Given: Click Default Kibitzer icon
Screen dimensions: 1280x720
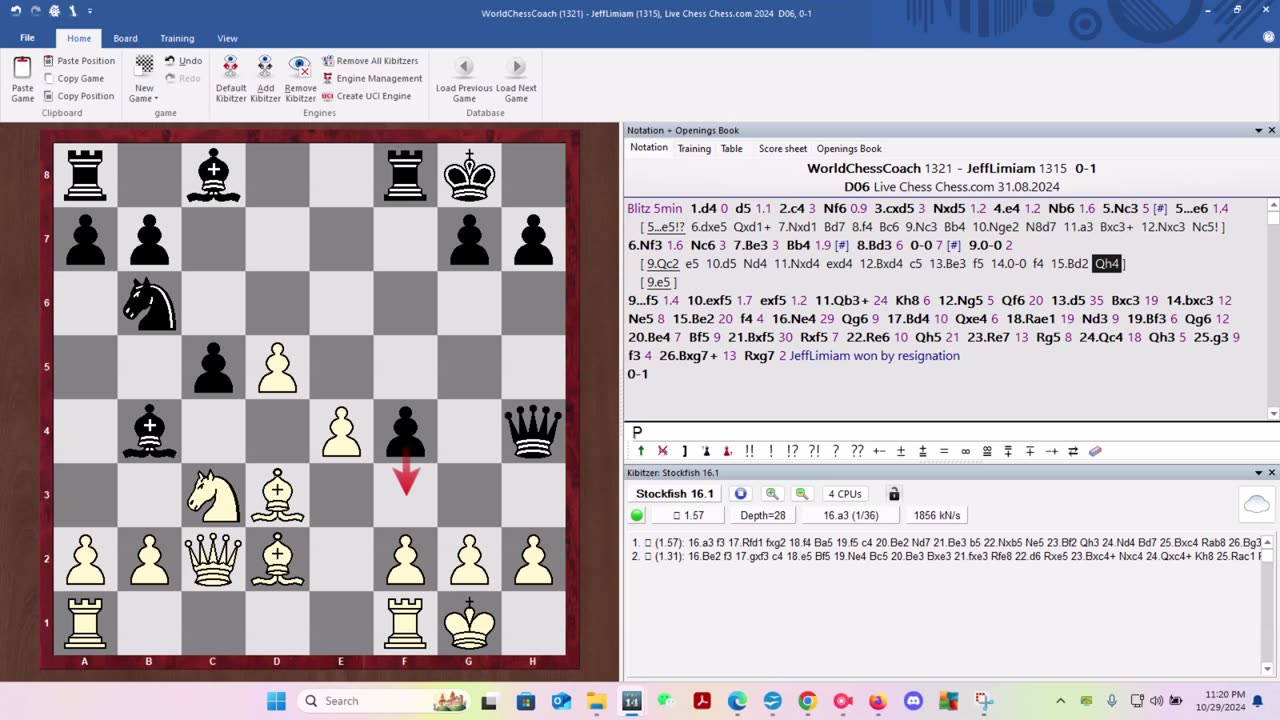Looking at the screenshot, I should point(231,79).
